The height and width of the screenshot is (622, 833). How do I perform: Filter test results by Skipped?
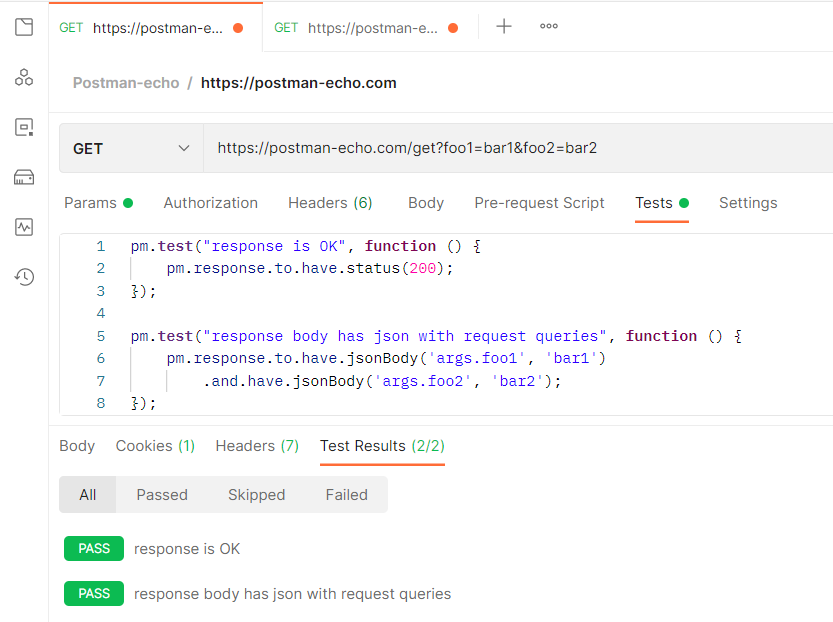coord(257,495)
